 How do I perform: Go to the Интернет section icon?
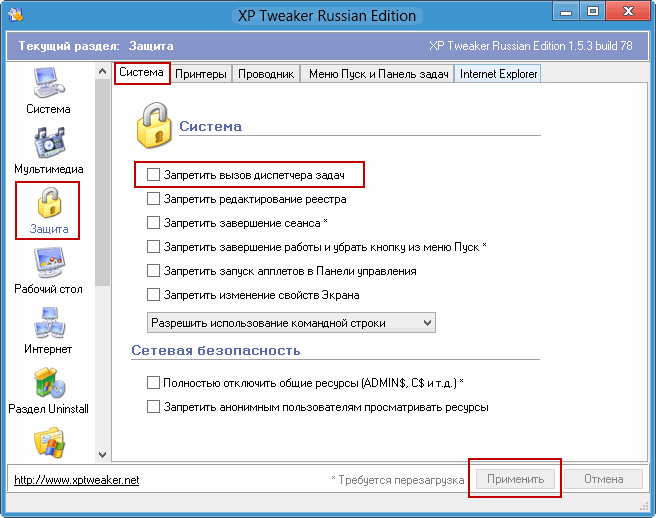pyautogui.click(x=48, y=324)
